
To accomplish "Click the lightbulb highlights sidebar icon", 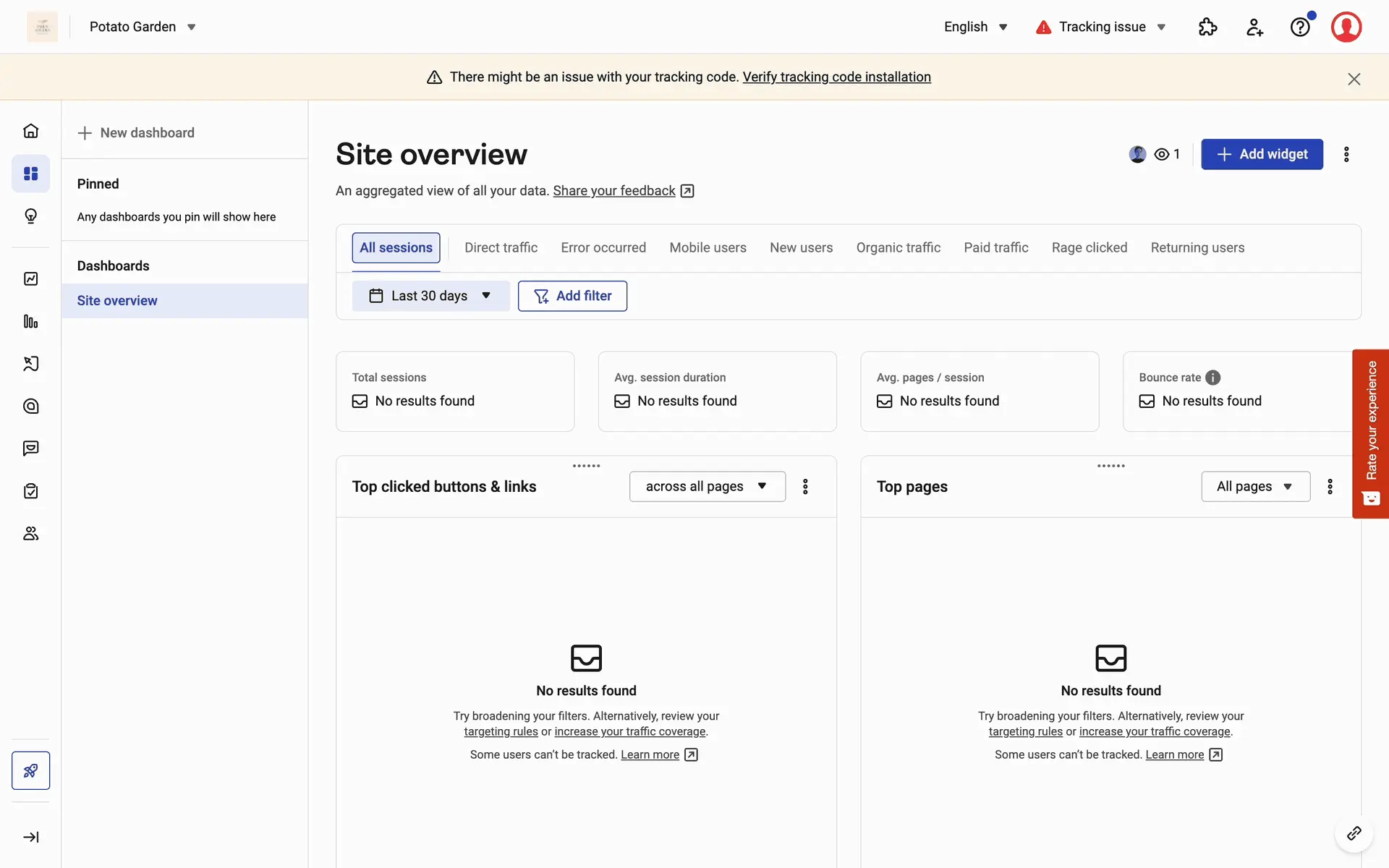I will pos(30,216).
